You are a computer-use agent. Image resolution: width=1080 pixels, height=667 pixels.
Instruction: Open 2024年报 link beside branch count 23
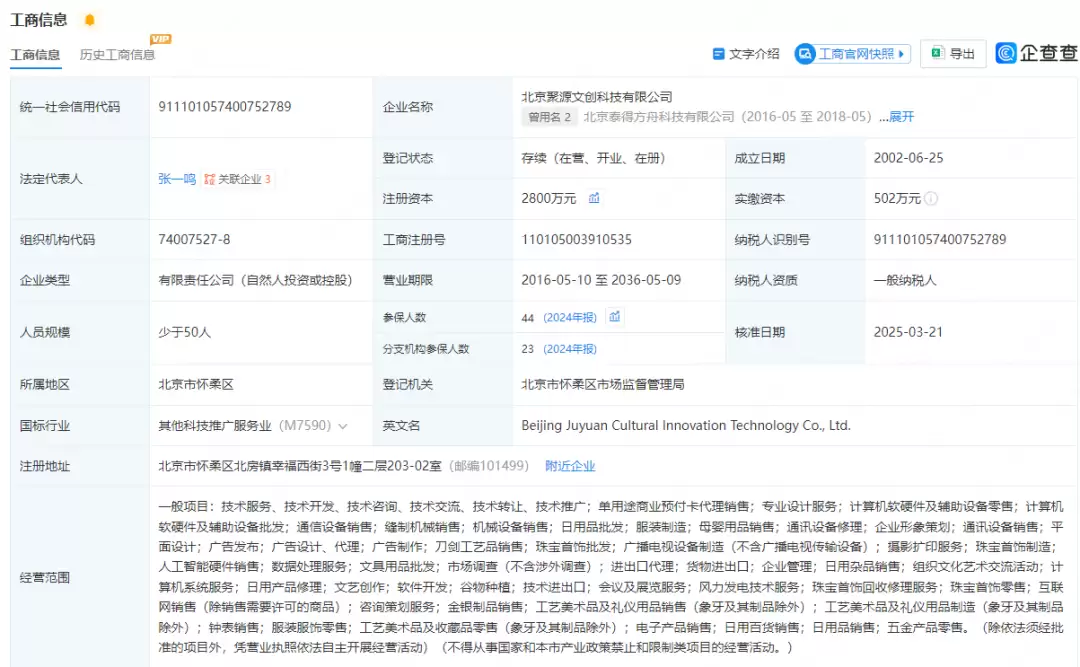pos(570,349)
